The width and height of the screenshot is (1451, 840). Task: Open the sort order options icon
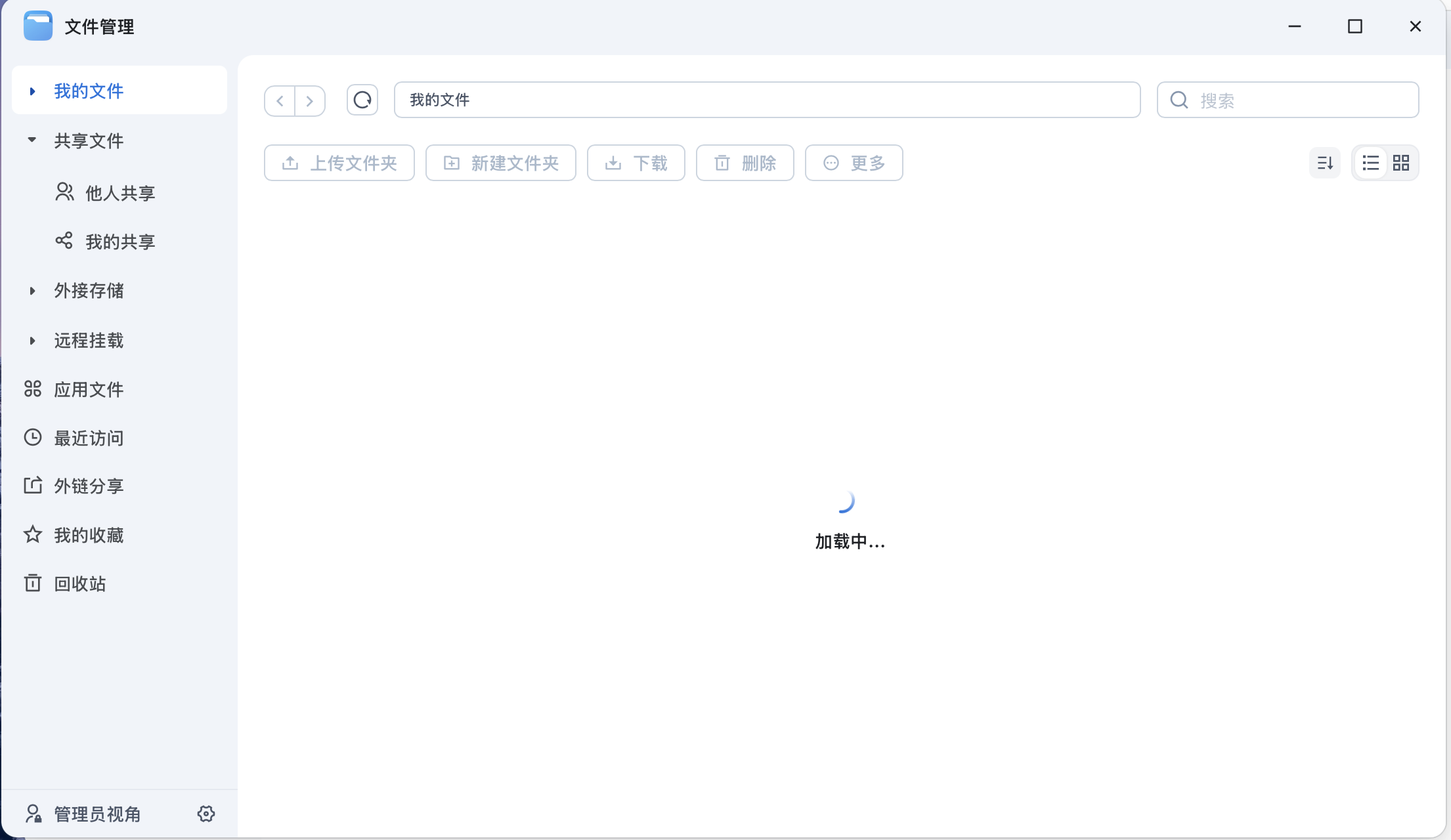tap(1324, 163)
